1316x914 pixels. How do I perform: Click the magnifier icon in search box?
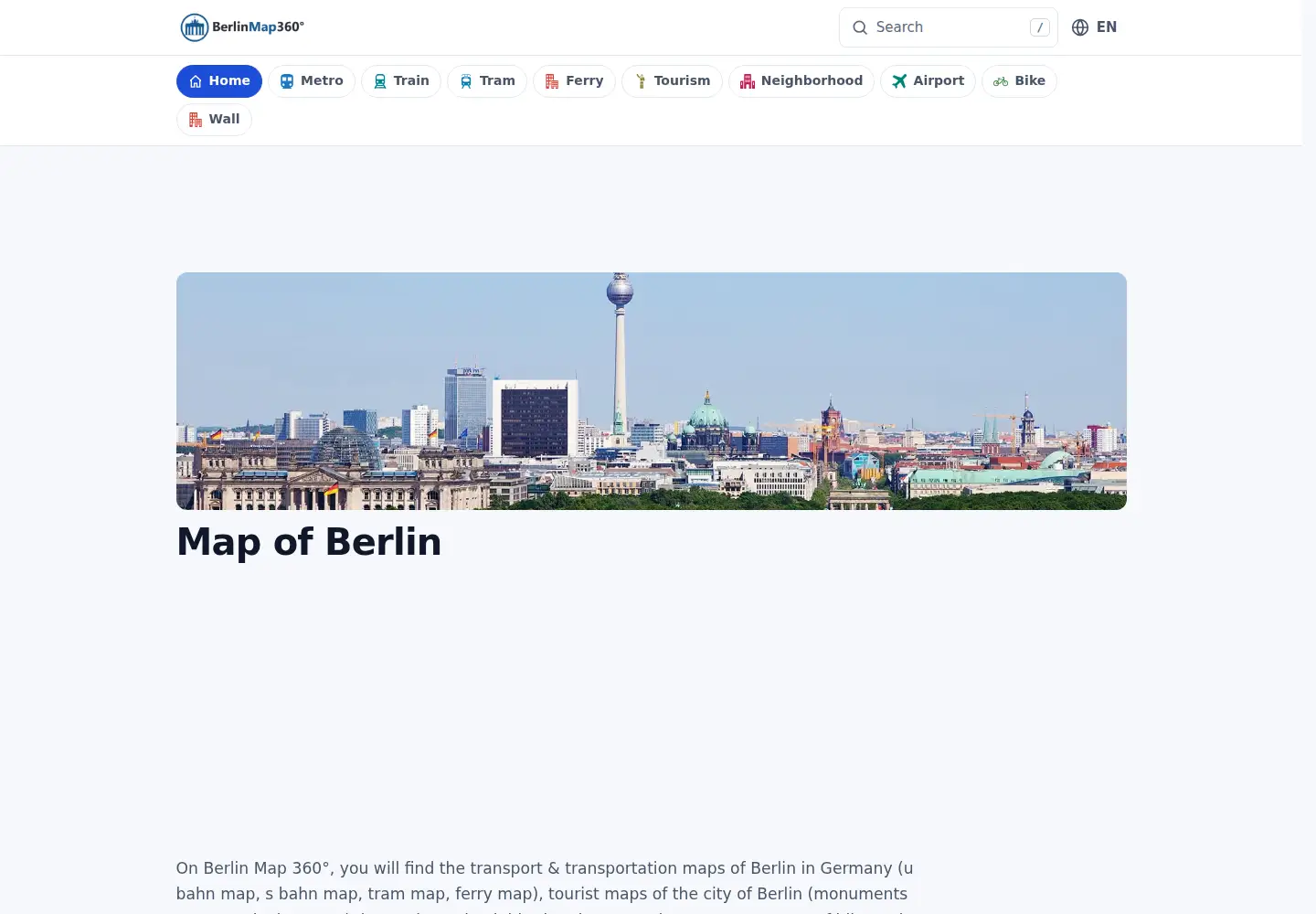pos(860,27)
